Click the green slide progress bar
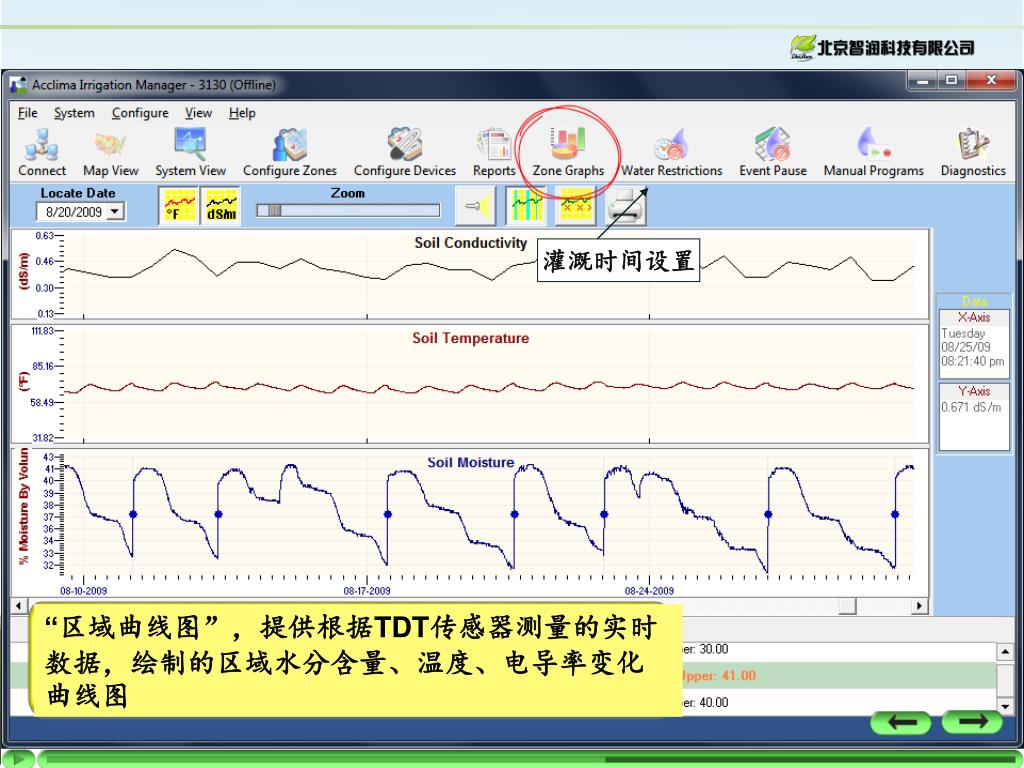This screenshot has height=768, width=1024. (x=529, y=760)
